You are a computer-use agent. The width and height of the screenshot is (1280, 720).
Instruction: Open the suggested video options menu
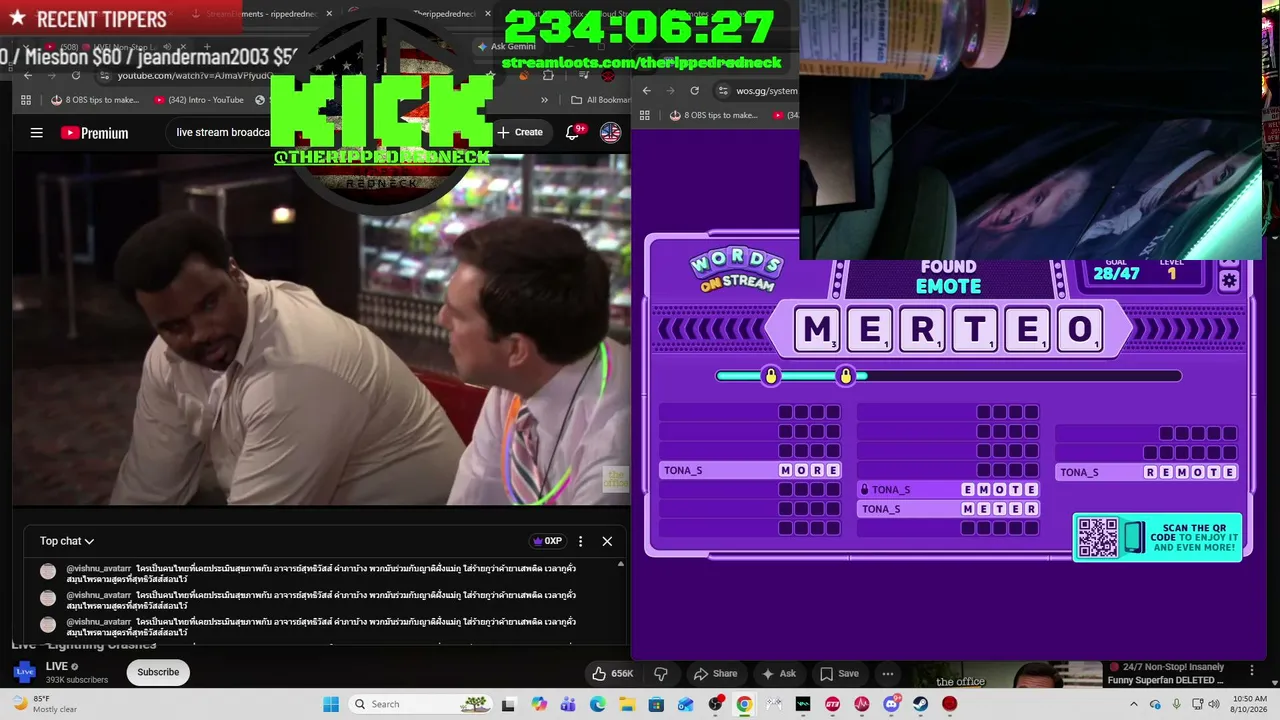(1251, 670)
